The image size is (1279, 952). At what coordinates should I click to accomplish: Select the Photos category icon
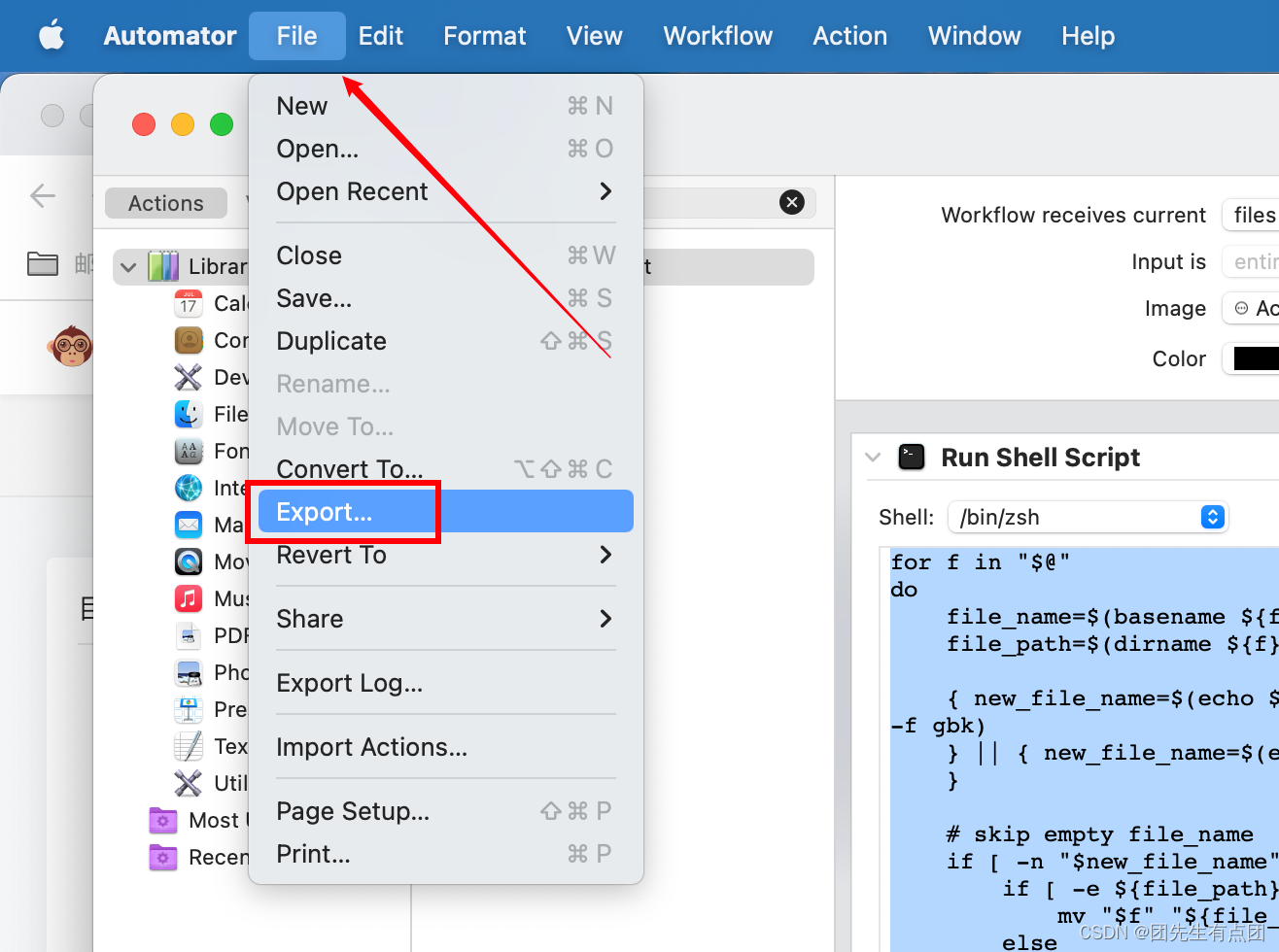click(x=189, y=672)
